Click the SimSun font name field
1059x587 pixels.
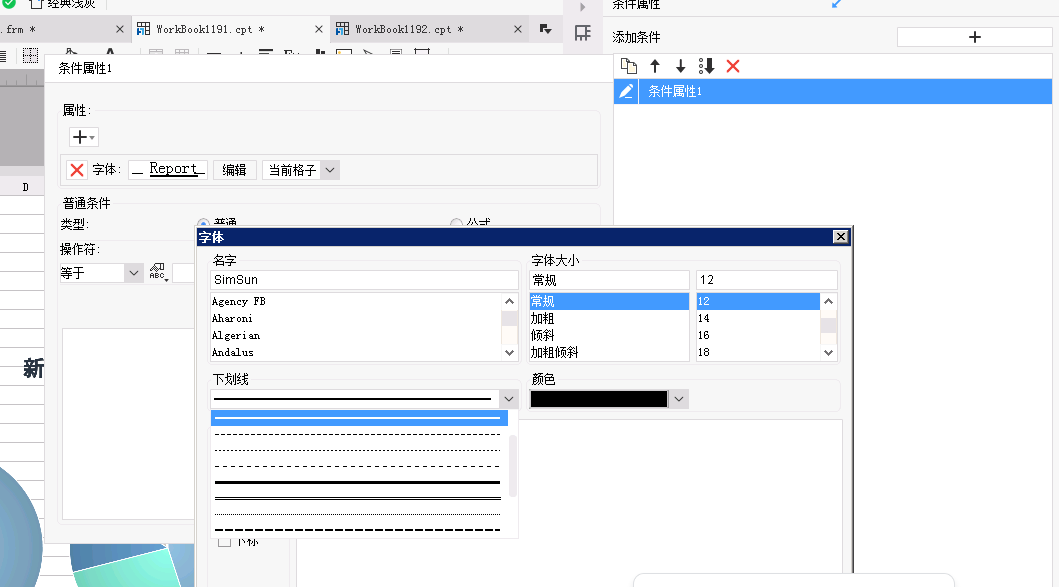[x=364, y=280]
